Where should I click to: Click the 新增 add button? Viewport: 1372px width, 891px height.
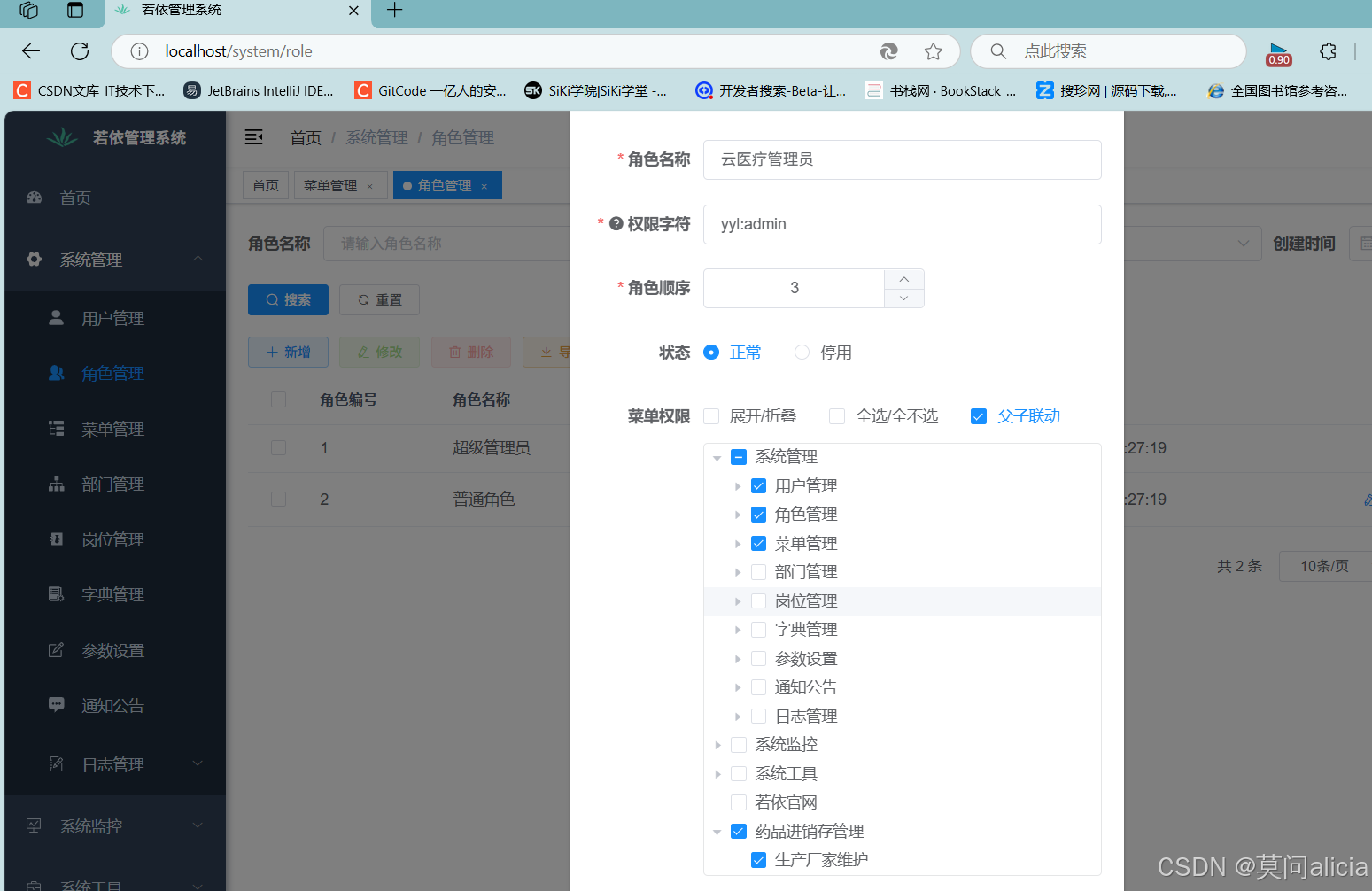(288, 352)
